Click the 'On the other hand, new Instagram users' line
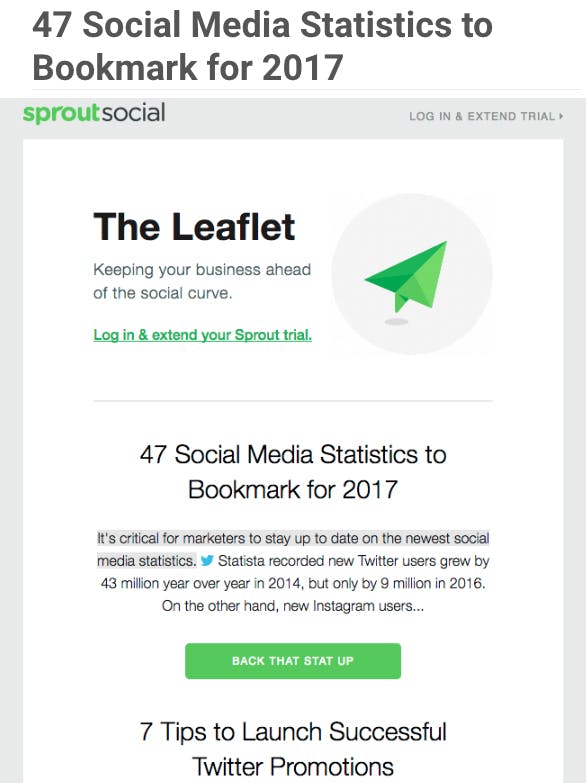 [293, 606]
